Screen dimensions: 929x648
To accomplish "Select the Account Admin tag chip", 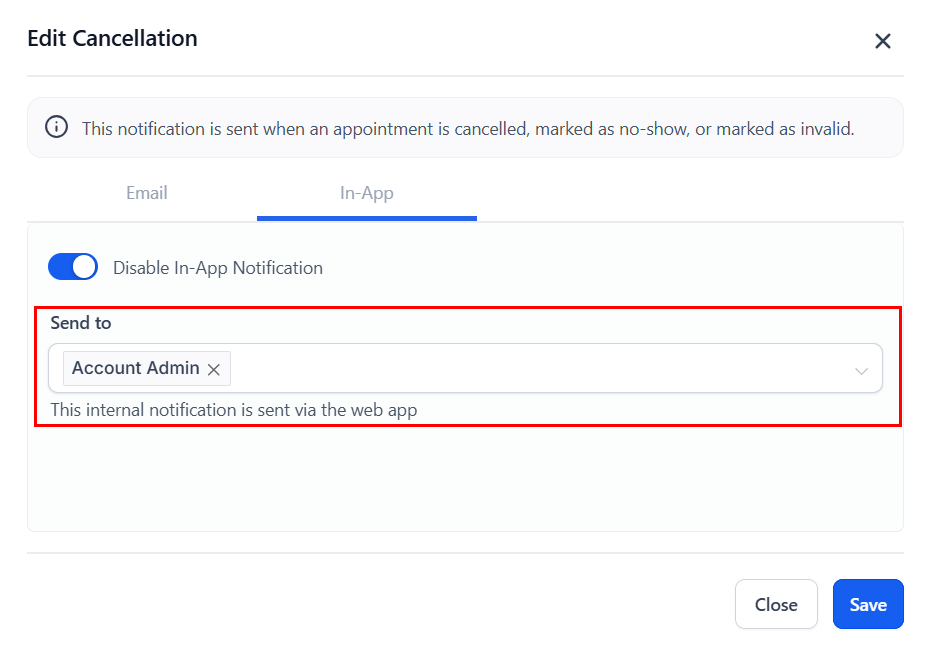I will coord(135,368).
